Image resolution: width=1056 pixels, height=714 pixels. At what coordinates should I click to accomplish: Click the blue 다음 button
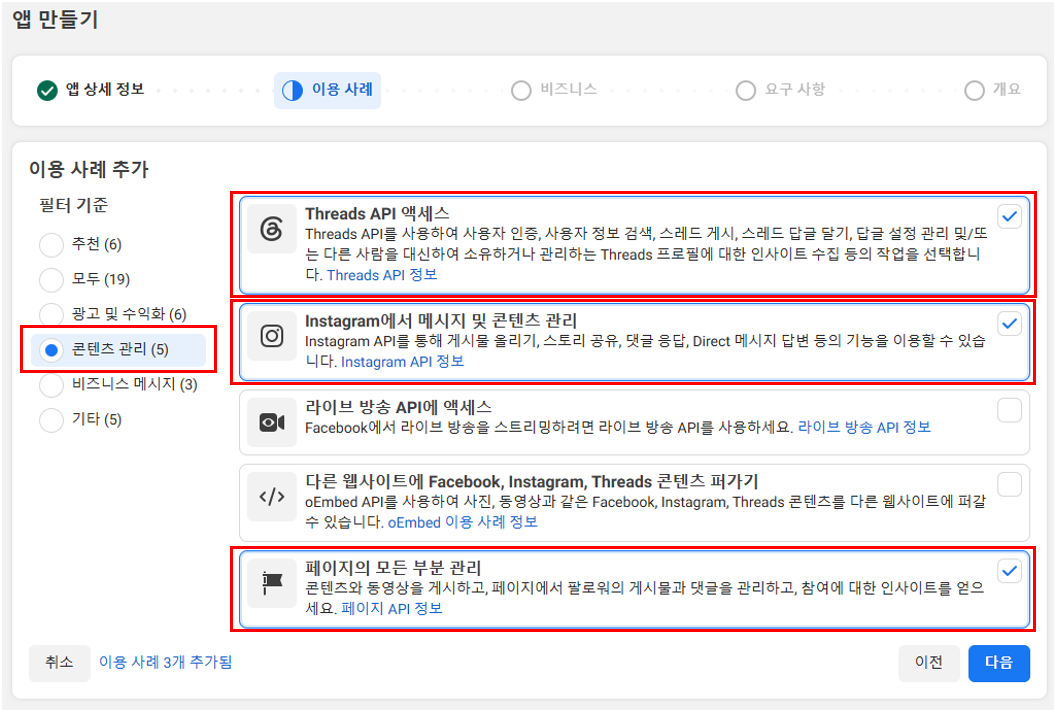click(x=999, y=663)
